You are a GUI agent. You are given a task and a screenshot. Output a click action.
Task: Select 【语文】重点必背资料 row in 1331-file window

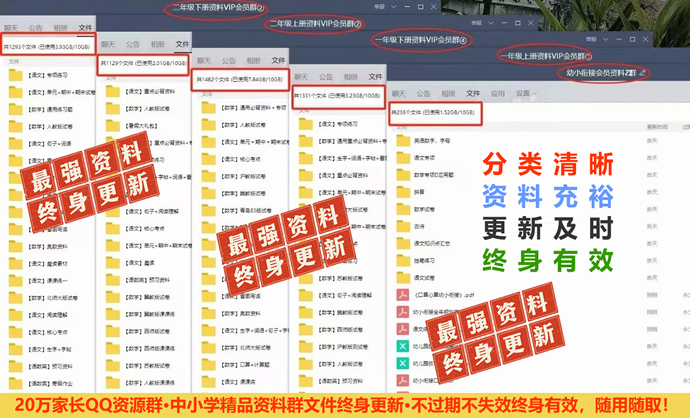[x=340, y=176]
